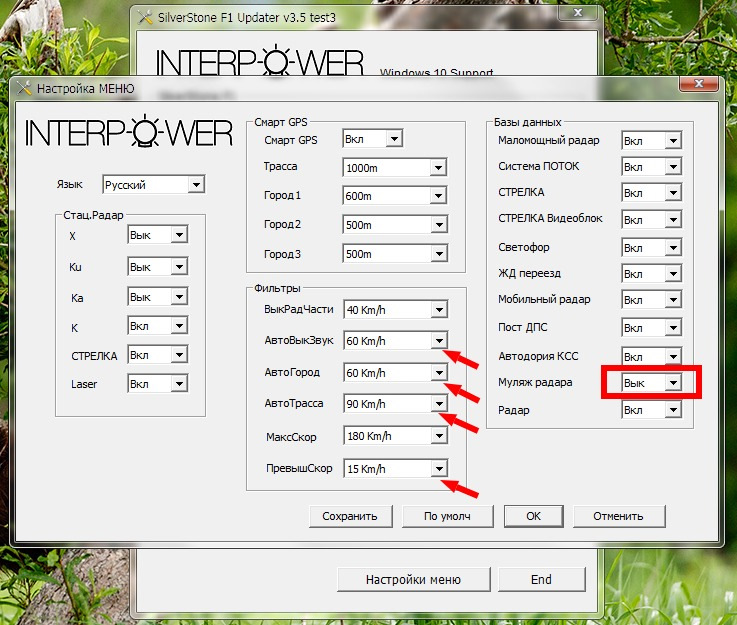Open the ПревышСкор speed dropdown
This screenshot has height=625, width=737.
tap(395, 469)
